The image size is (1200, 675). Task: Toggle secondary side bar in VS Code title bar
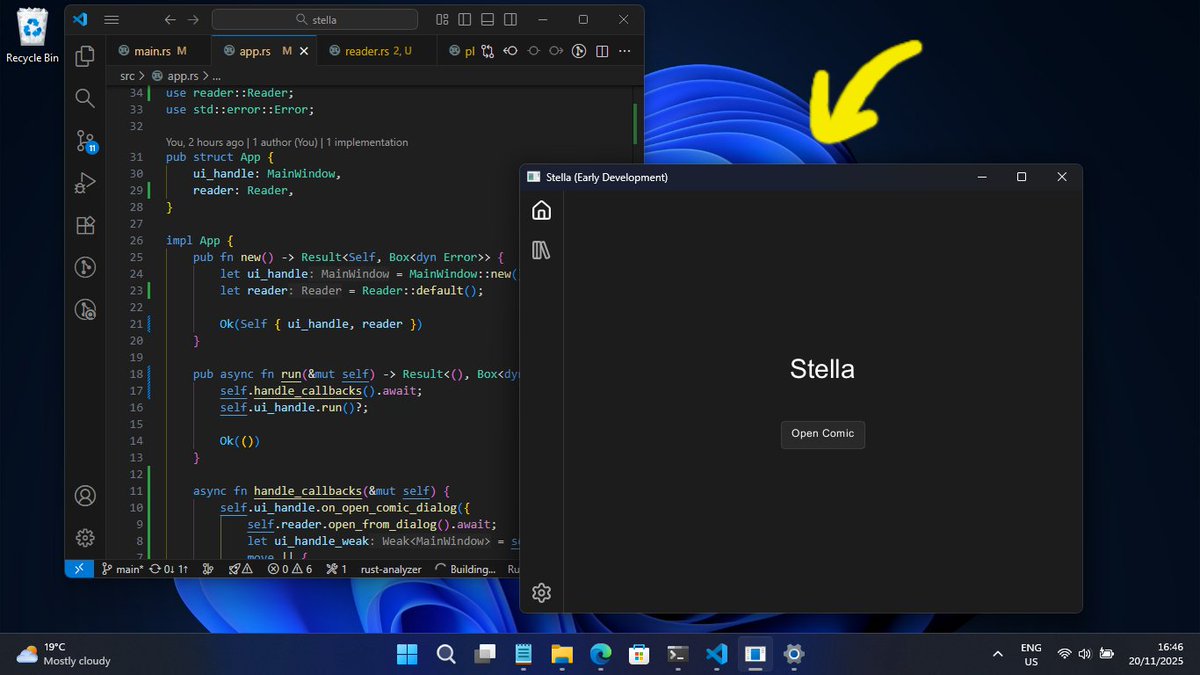509,19
